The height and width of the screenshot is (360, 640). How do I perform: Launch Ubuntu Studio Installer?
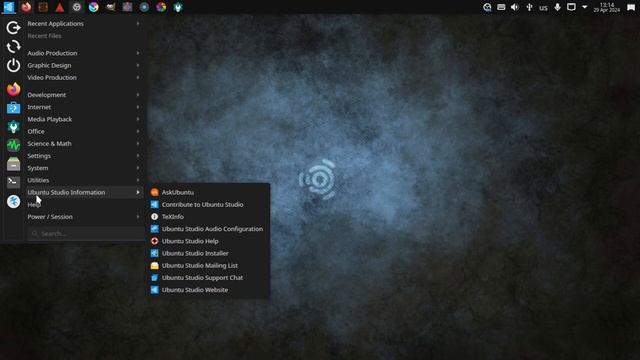tap(209, 253)
